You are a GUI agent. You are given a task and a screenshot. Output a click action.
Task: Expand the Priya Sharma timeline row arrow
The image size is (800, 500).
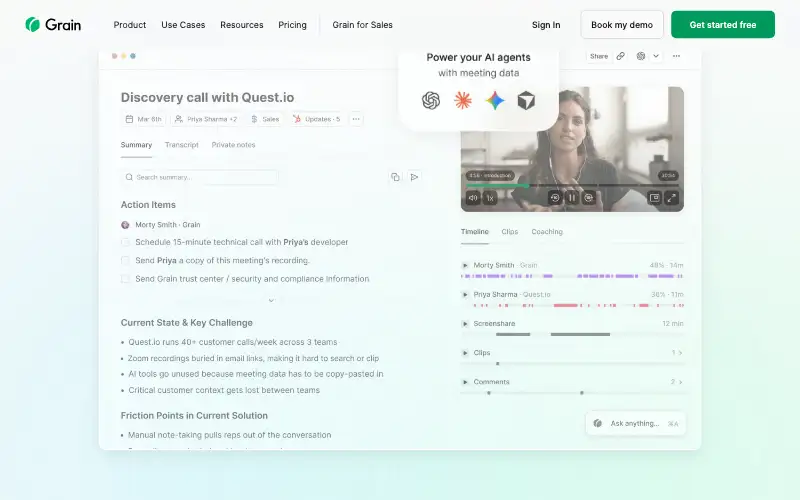(465, 294)
